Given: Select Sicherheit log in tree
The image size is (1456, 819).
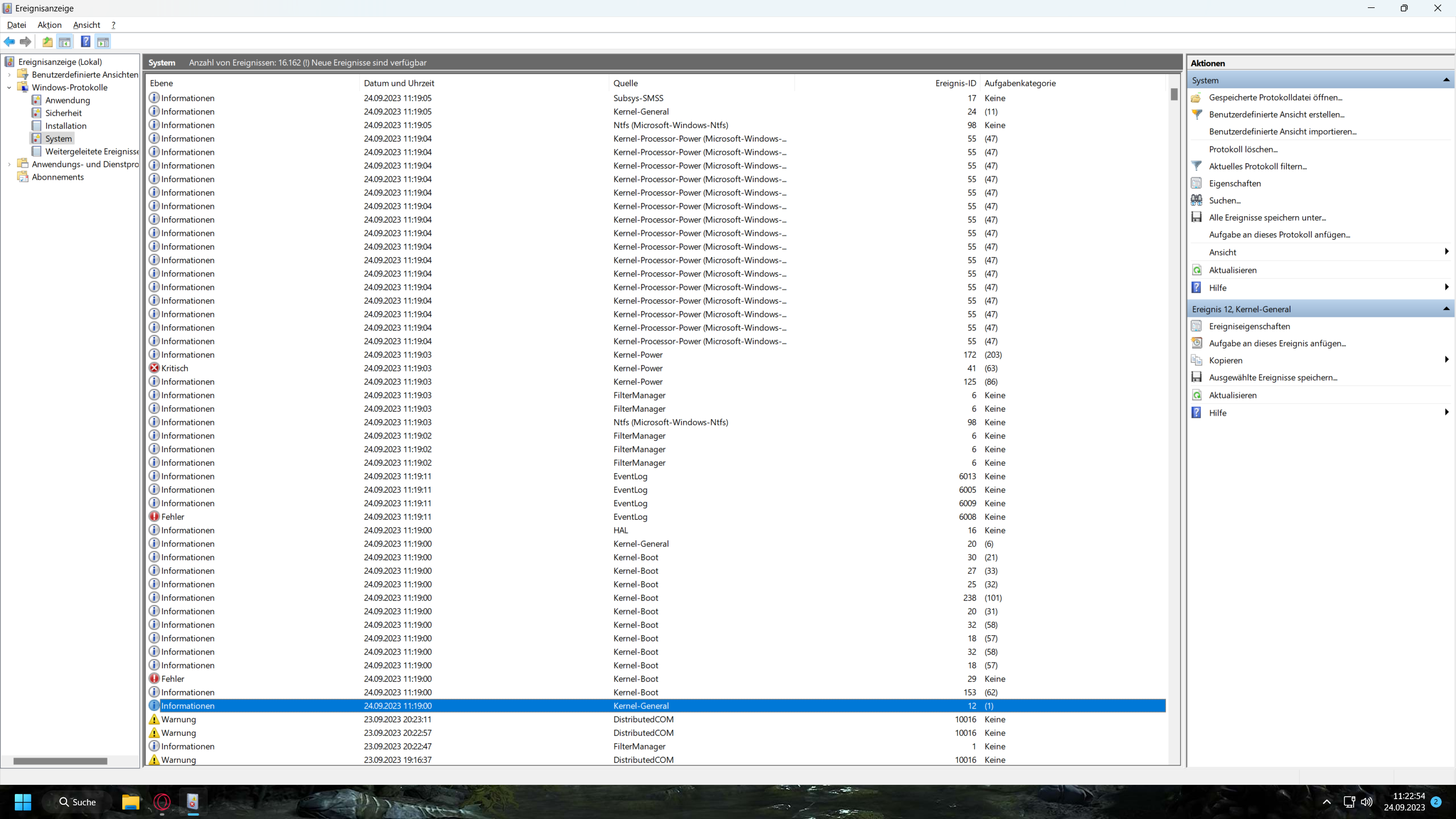Looking at the screenshot, I should pyautogui.click(x=63, y=113).
